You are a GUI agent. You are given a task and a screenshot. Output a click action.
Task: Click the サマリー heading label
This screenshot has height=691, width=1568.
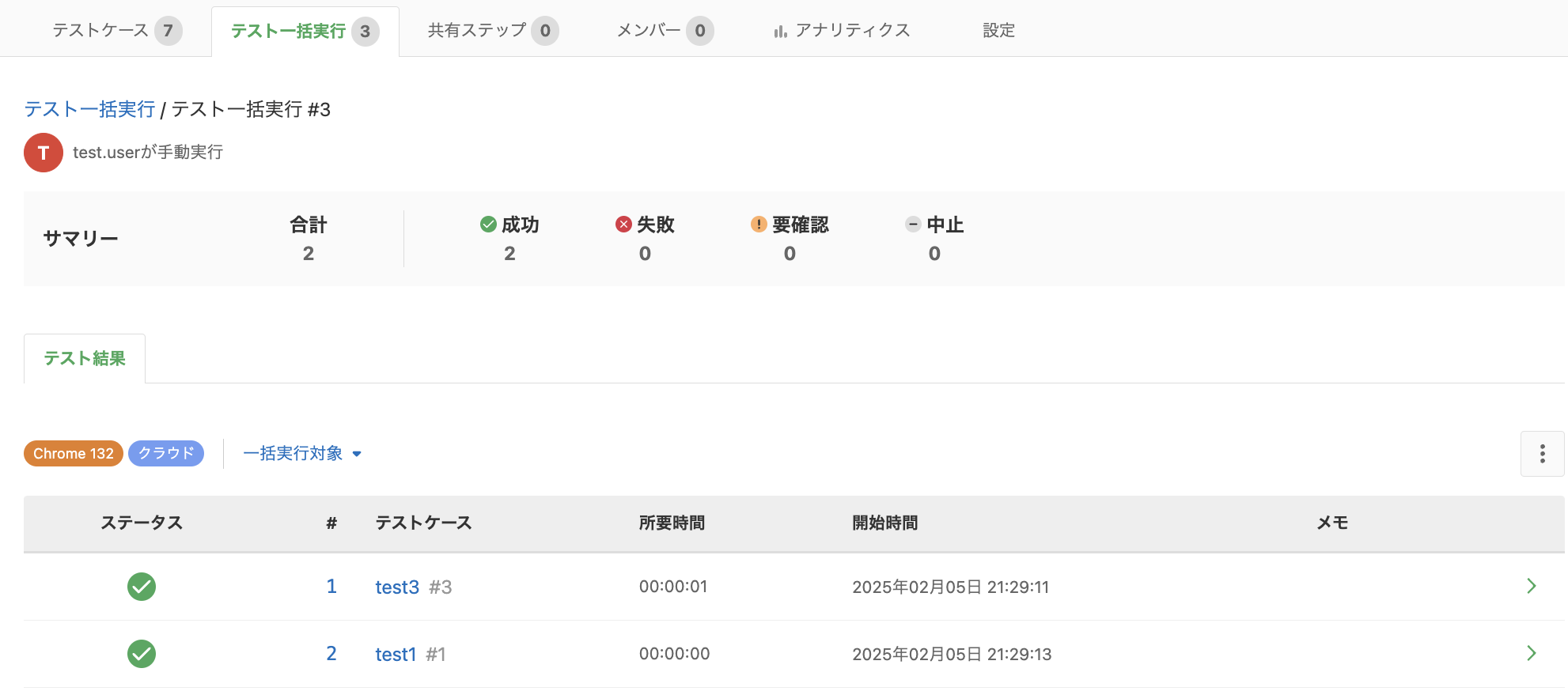[x=81, y=239]
